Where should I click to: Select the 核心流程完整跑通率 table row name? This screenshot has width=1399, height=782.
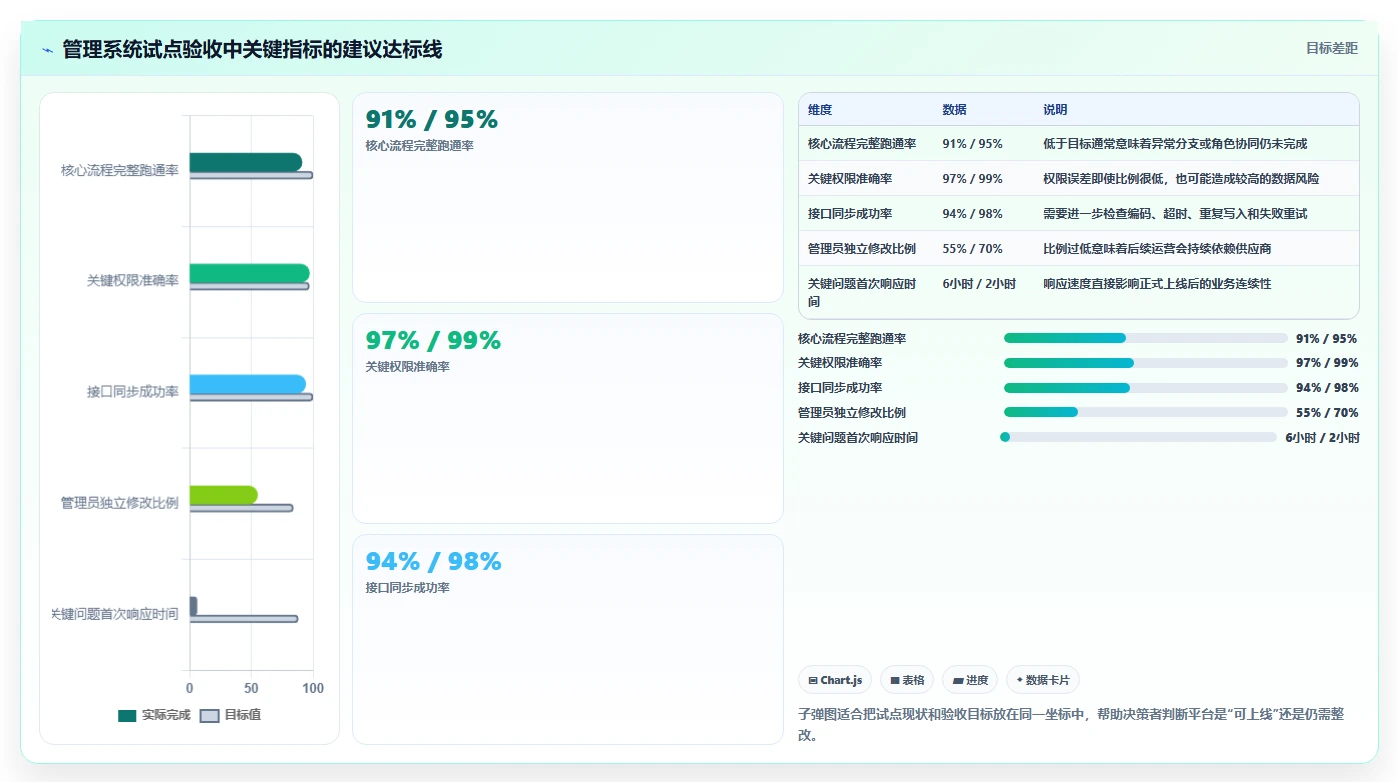(862, 144)
